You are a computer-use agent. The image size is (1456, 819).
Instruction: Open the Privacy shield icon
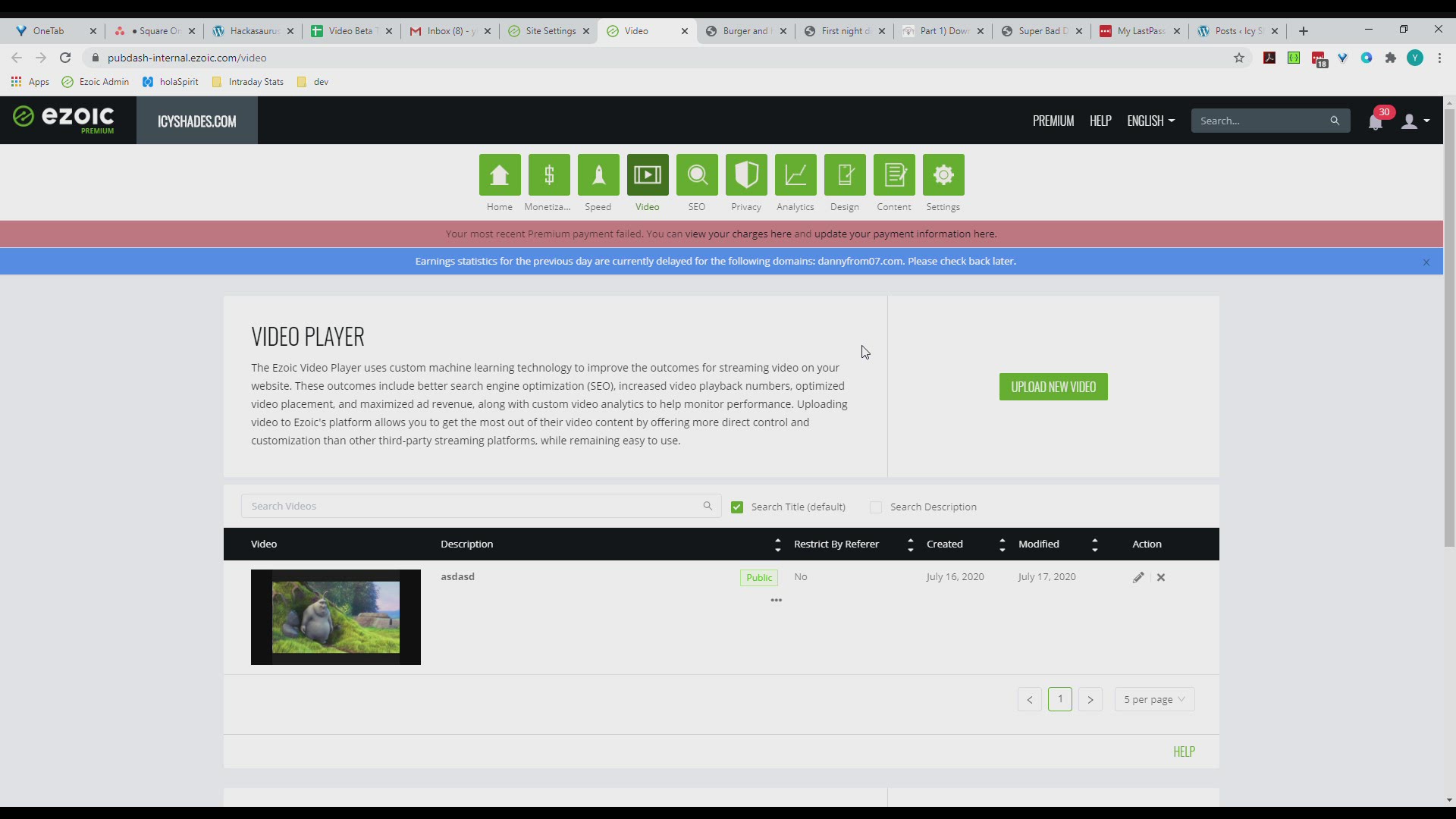point(746,174)
